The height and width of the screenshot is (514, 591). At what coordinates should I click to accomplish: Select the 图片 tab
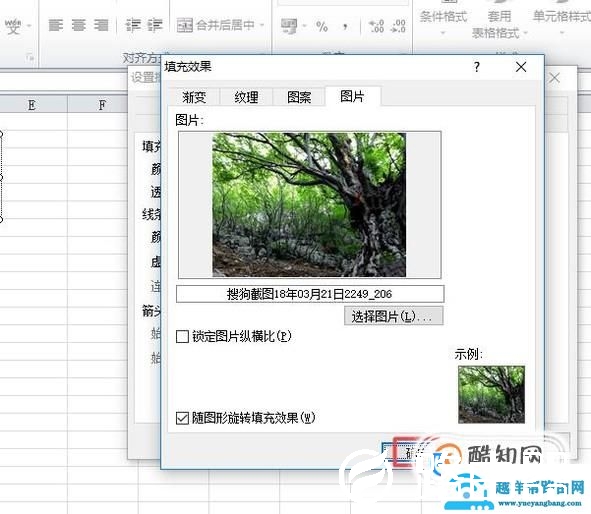point(352,96)
